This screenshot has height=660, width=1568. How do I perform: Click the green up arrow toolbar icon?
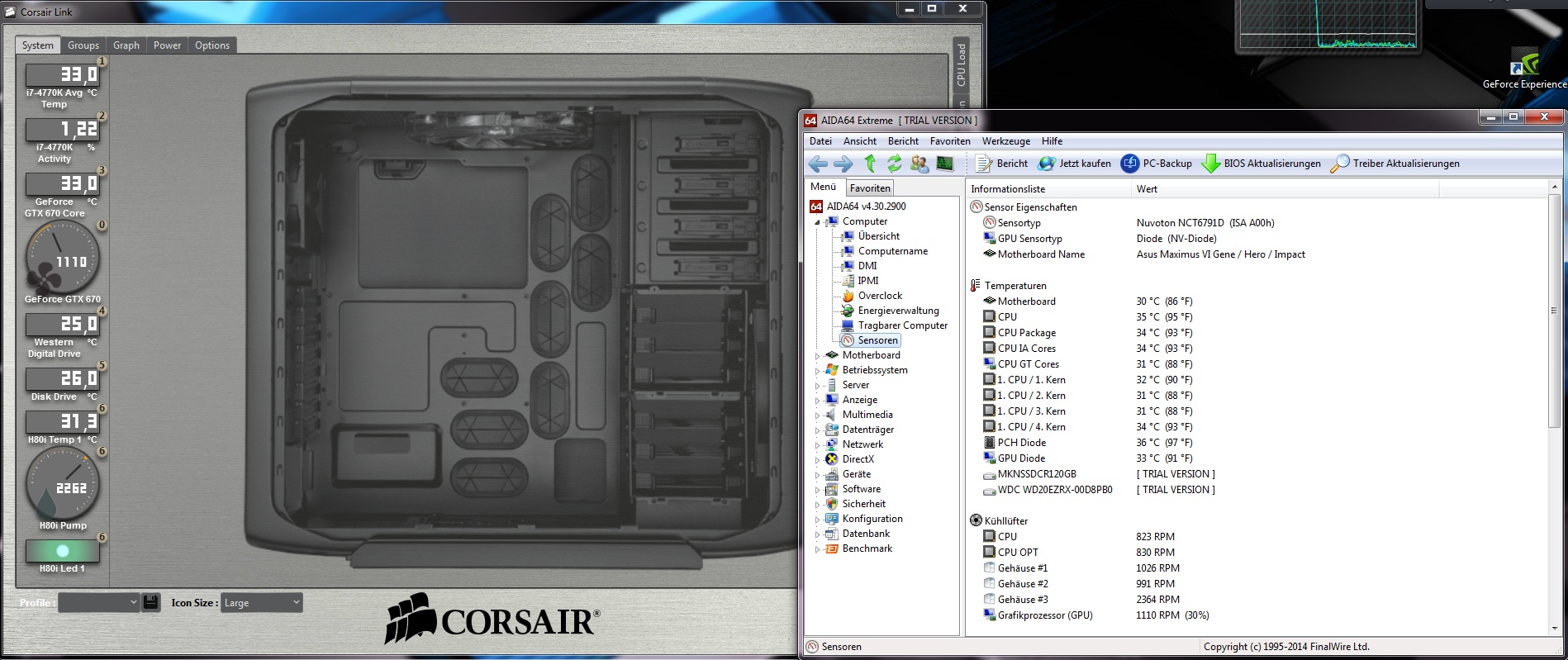tap(870, 164)
